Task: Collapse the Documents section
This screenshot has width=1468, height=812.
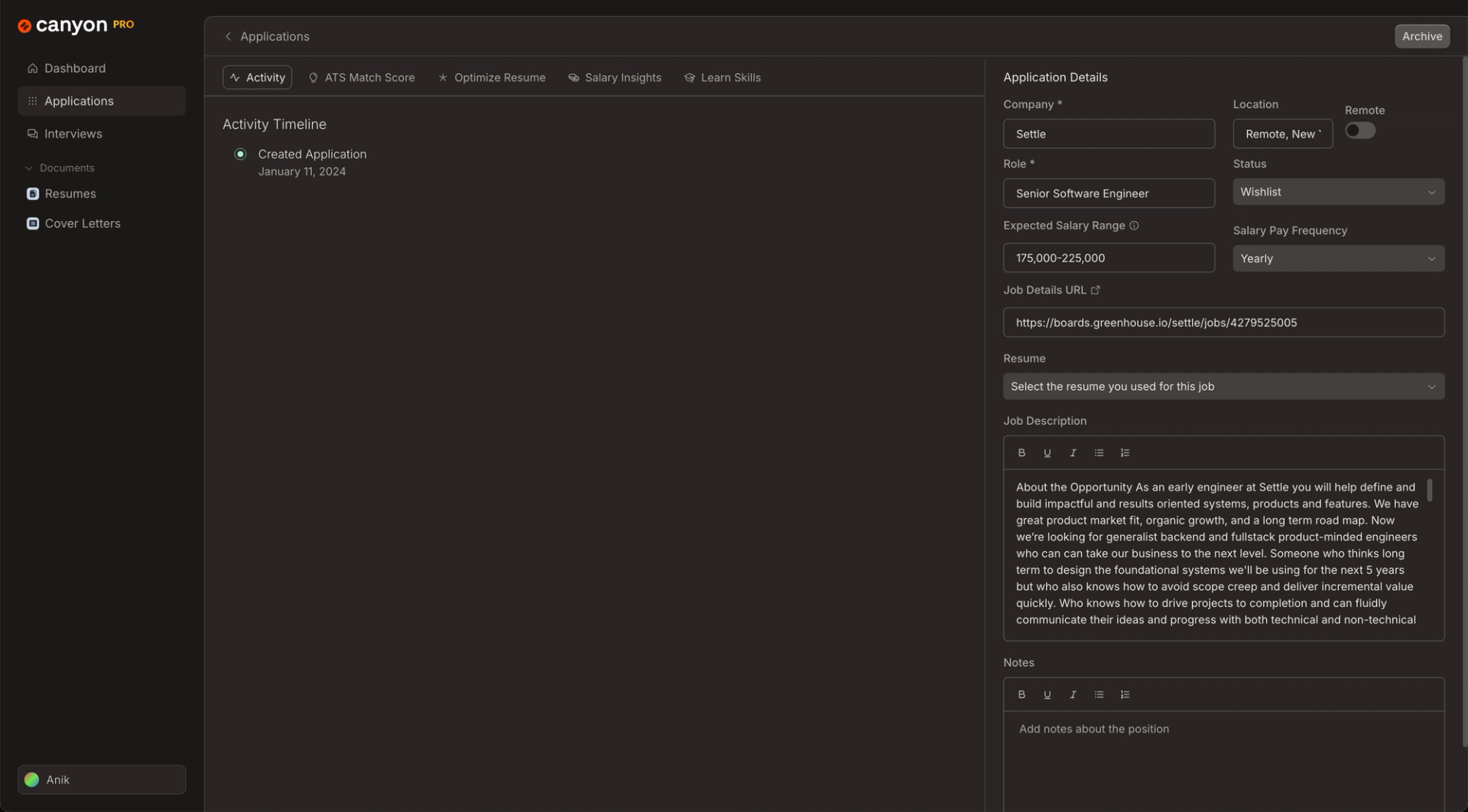Action: 60,167
